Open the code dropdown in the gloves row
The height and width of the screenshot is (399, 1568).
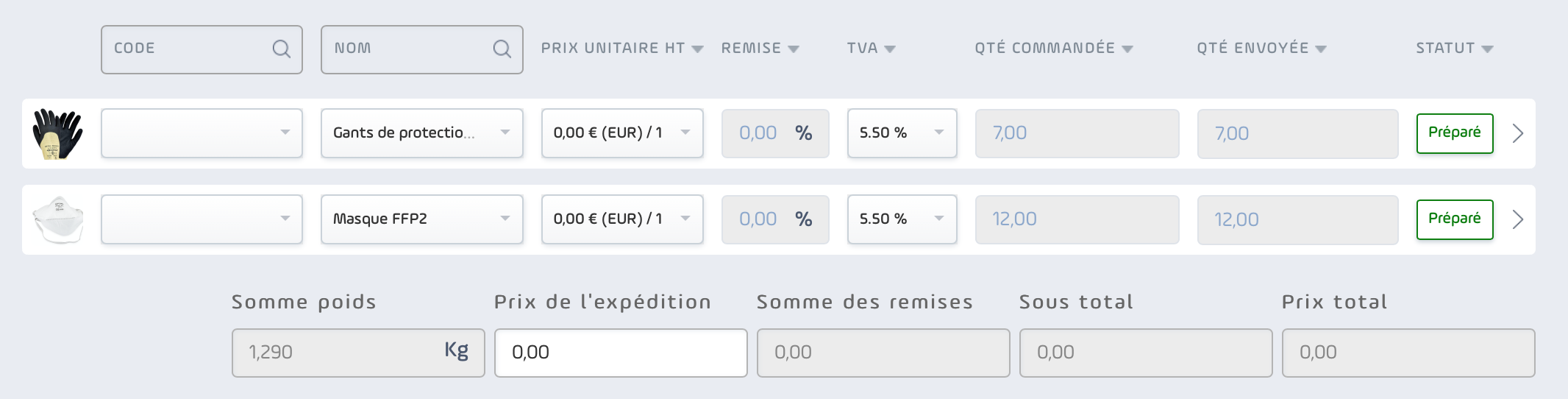pos(202,133)
